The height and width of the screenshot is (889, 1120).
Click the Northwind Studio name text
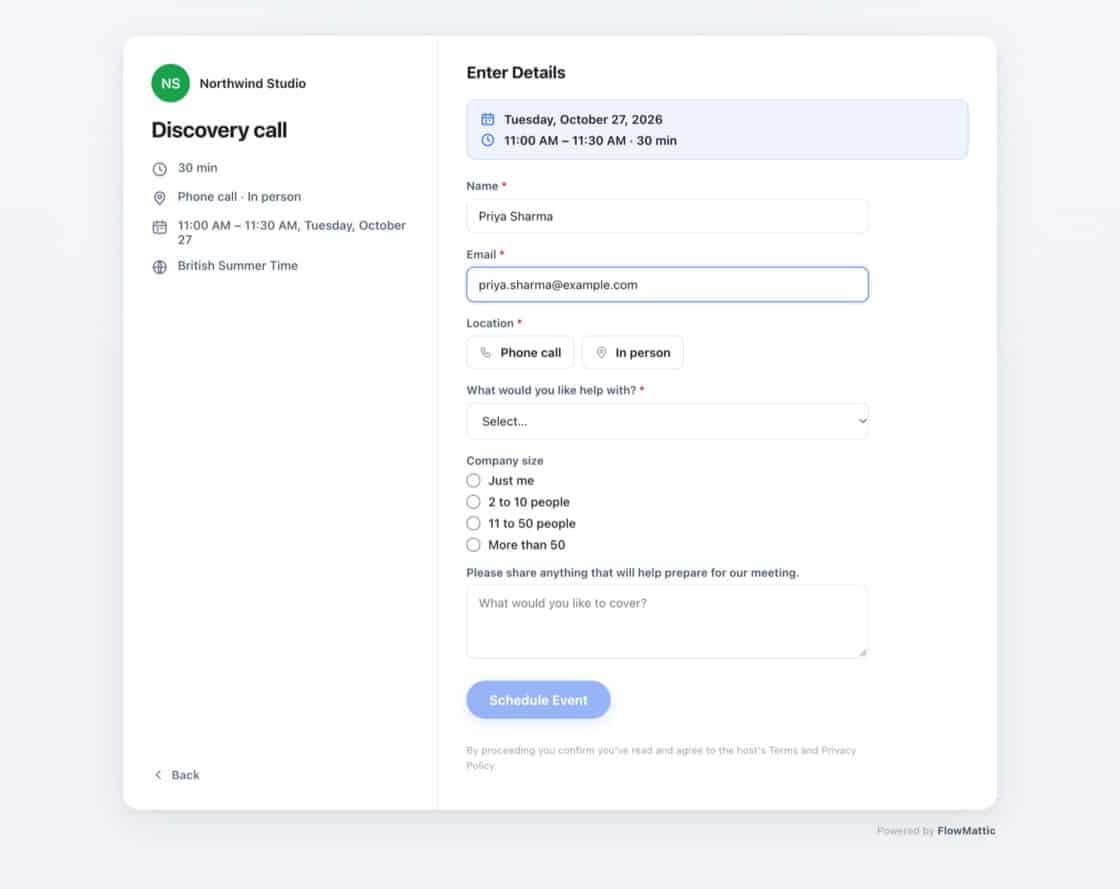(x=253, y=84)
